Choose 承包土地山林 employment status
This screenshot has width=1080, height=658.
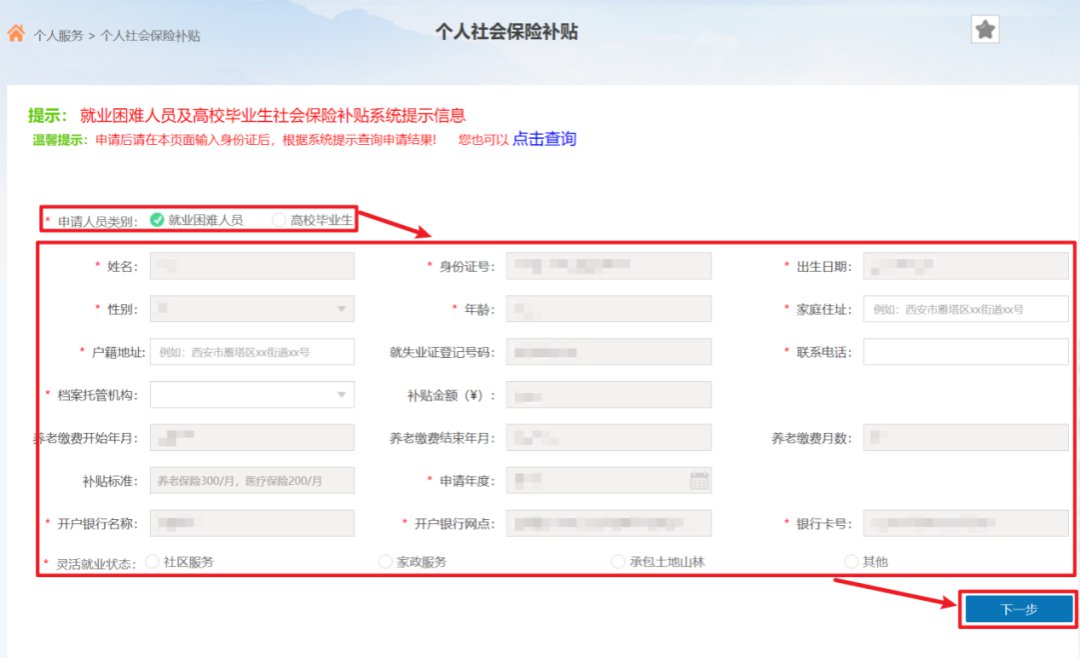(x=618, y=562)
